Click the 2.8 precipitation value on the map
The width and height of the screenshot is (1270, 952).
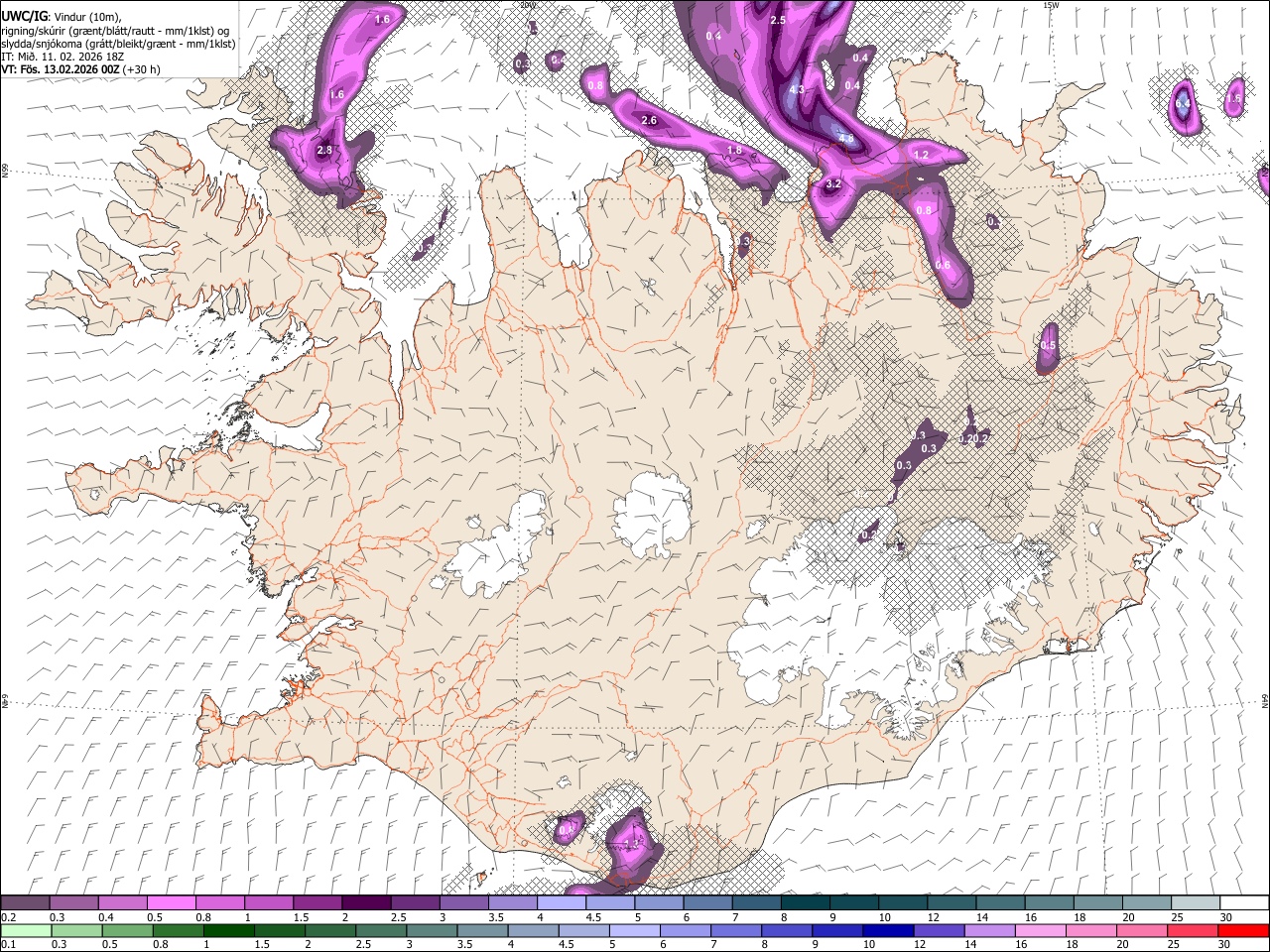pyautogui.click(x=324, y=151)
